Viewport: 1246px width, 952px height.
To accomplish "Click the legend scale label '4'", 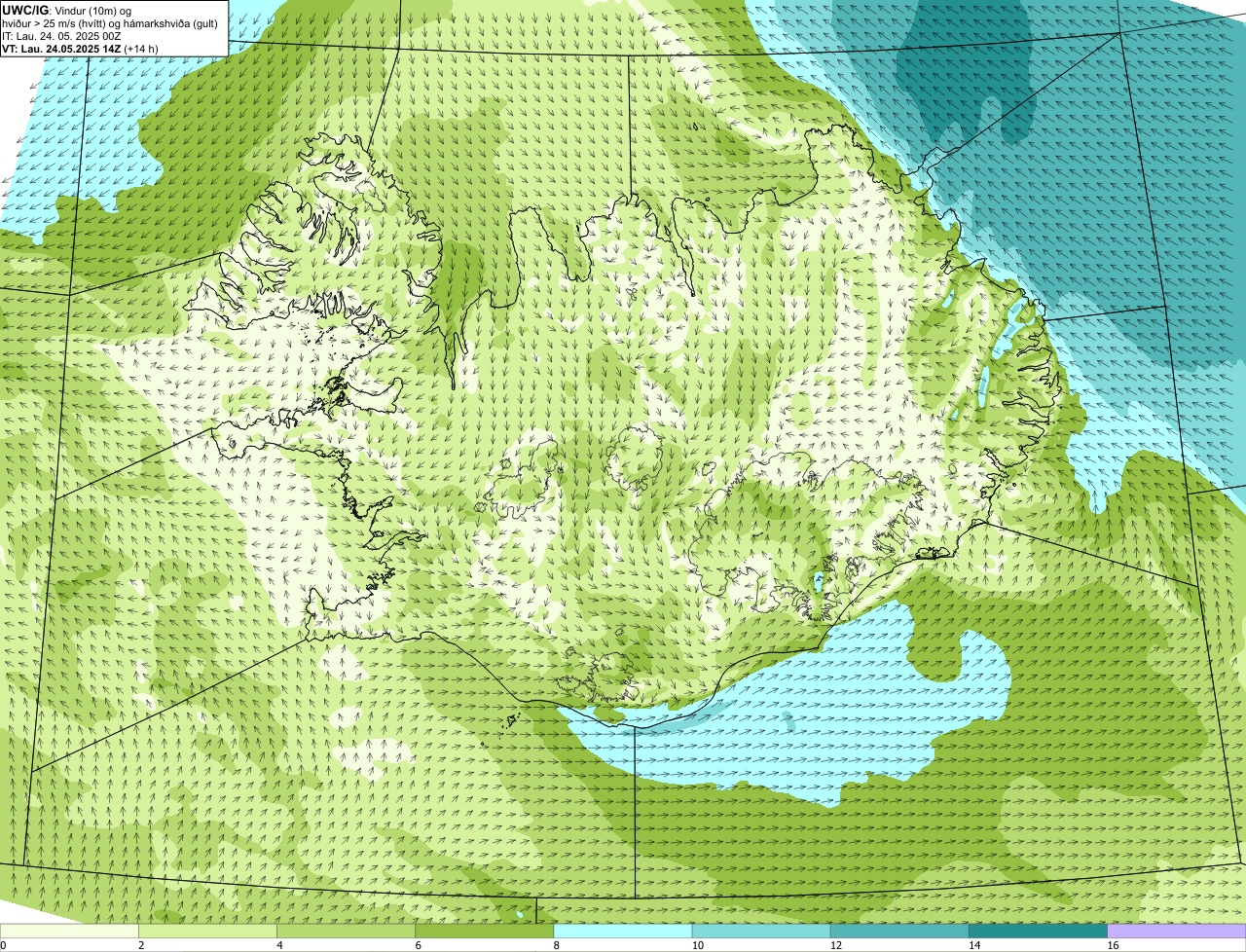I will [x=279, y=945].
